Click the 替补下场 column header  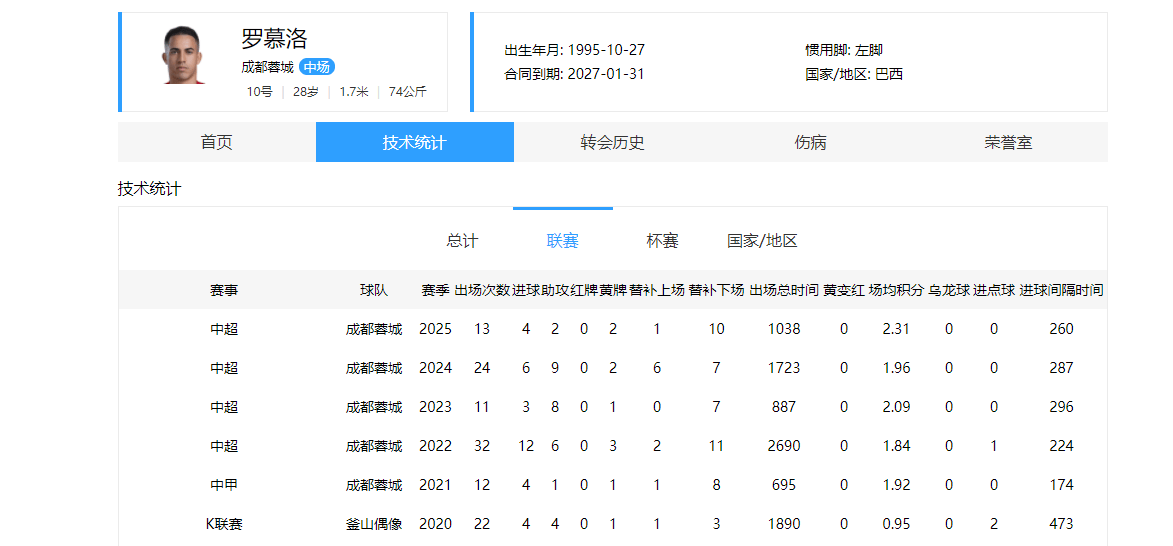pyautogui.click(x=717, y=290)
